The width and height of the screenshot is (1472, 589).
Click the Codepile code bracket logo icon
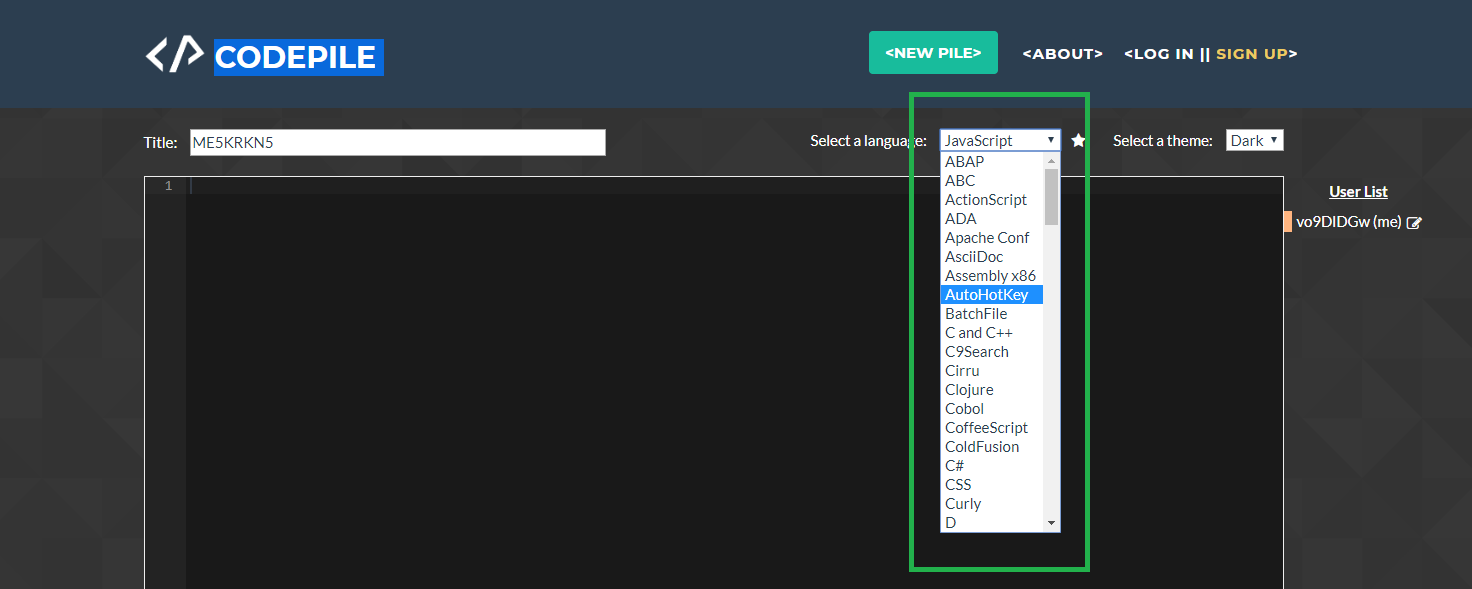coord(174,55)
